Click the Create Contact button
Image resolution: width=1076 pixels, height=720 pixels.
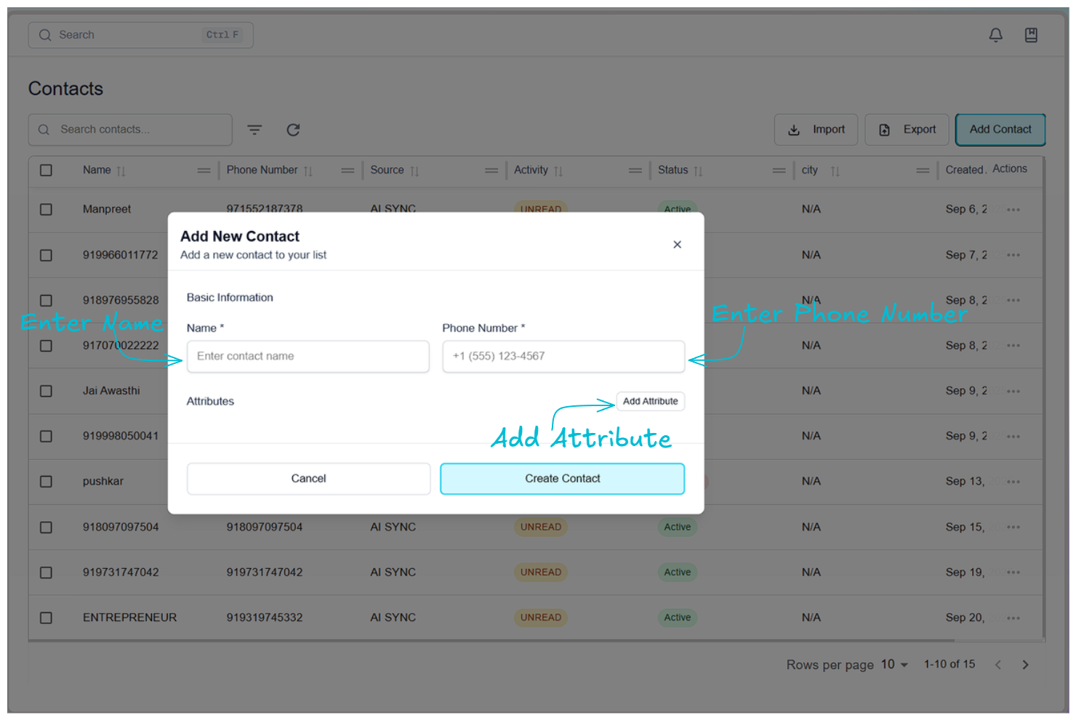(x=562, y=479)
